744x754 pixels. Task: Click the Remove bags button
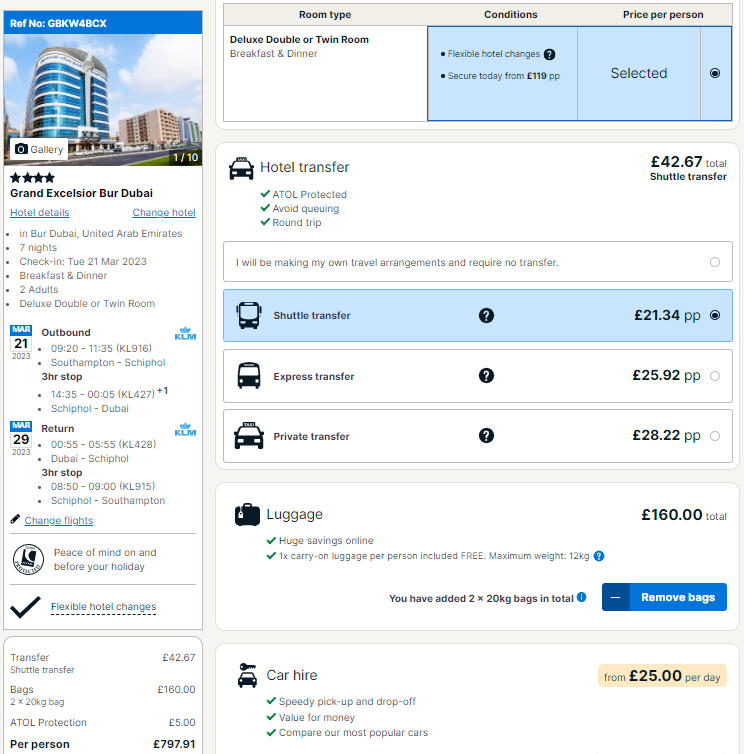click(664, 597)
